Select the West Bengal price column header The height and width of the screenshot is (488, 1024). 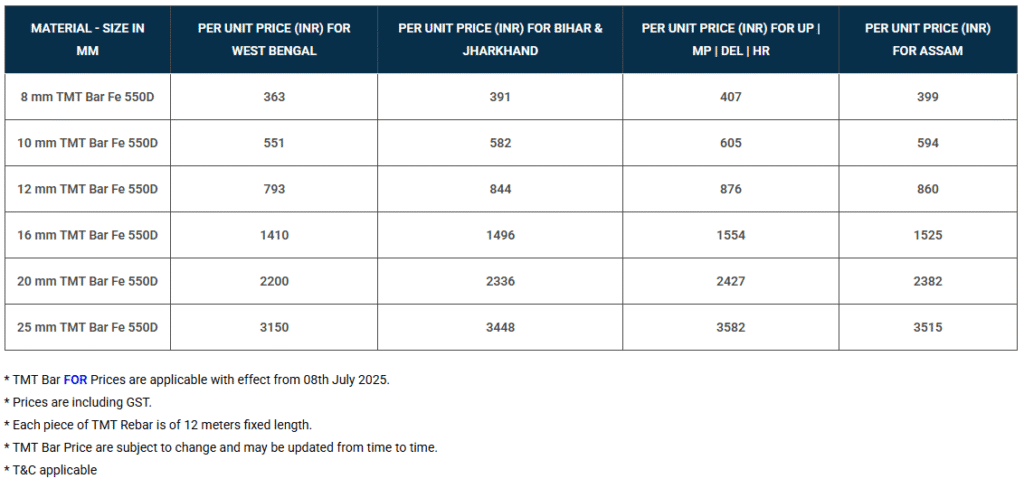[x=274, y=39]
